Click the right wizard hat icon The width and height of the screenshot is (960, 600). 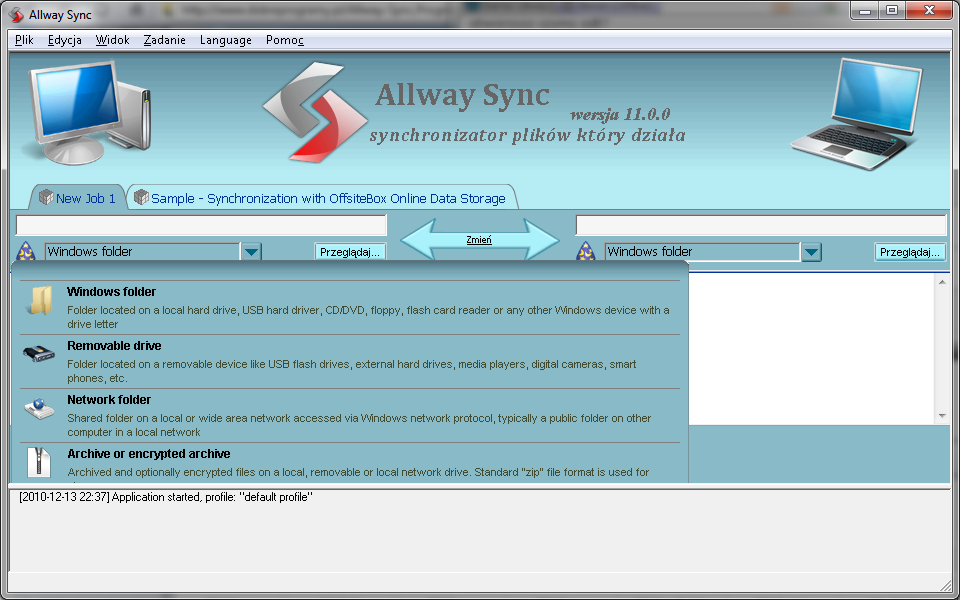[587, 252]
